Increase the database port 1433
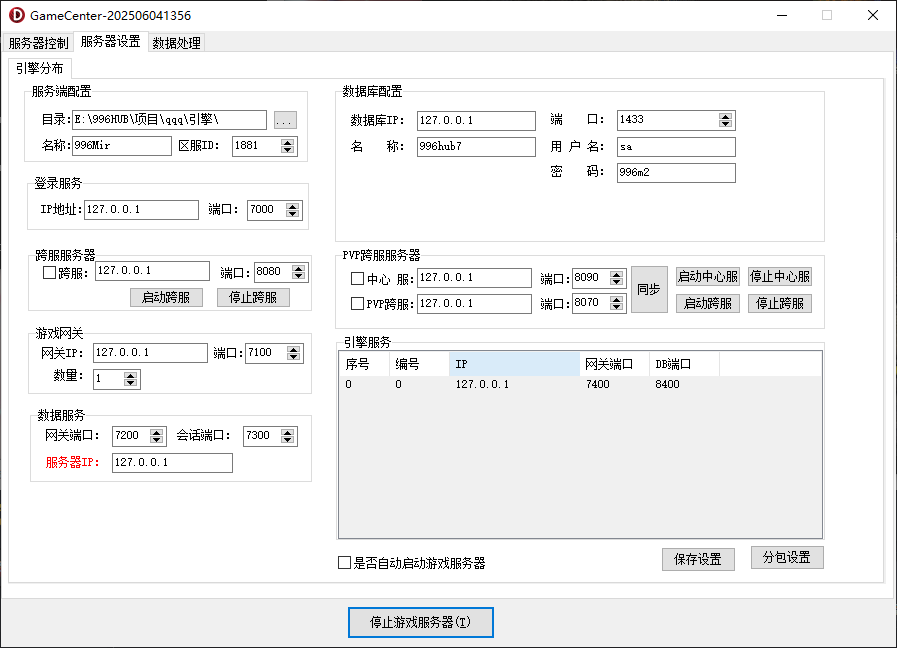The width and height of the screenshot is (897, 648). 726,117
